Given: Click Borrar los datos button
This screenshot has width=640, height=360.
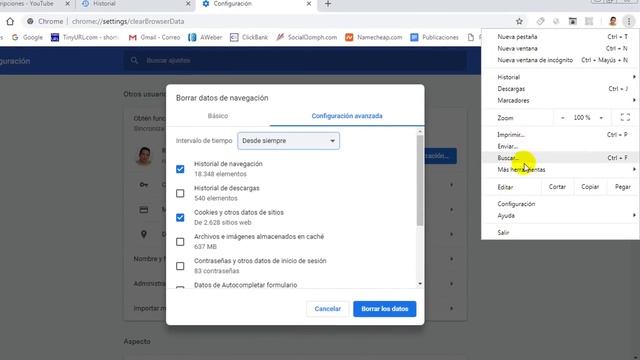Looking at the screenshot, I should pyautogui.click(x=384, y=309).
